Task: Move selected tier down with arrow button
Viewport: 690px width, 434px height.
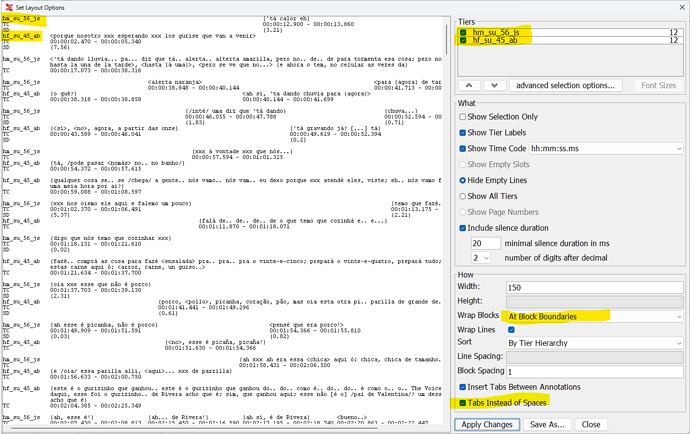Action: coord(495,85)
